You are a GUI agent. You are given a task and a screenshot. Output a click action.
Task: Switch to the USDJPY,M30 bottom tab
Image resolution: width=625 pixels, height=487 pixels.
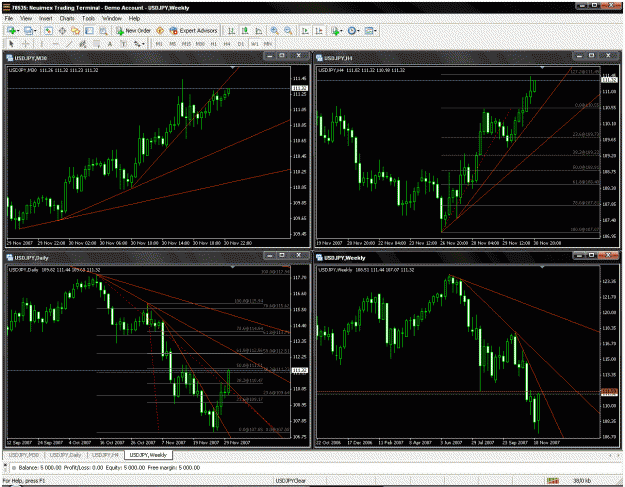coord(24,455)
